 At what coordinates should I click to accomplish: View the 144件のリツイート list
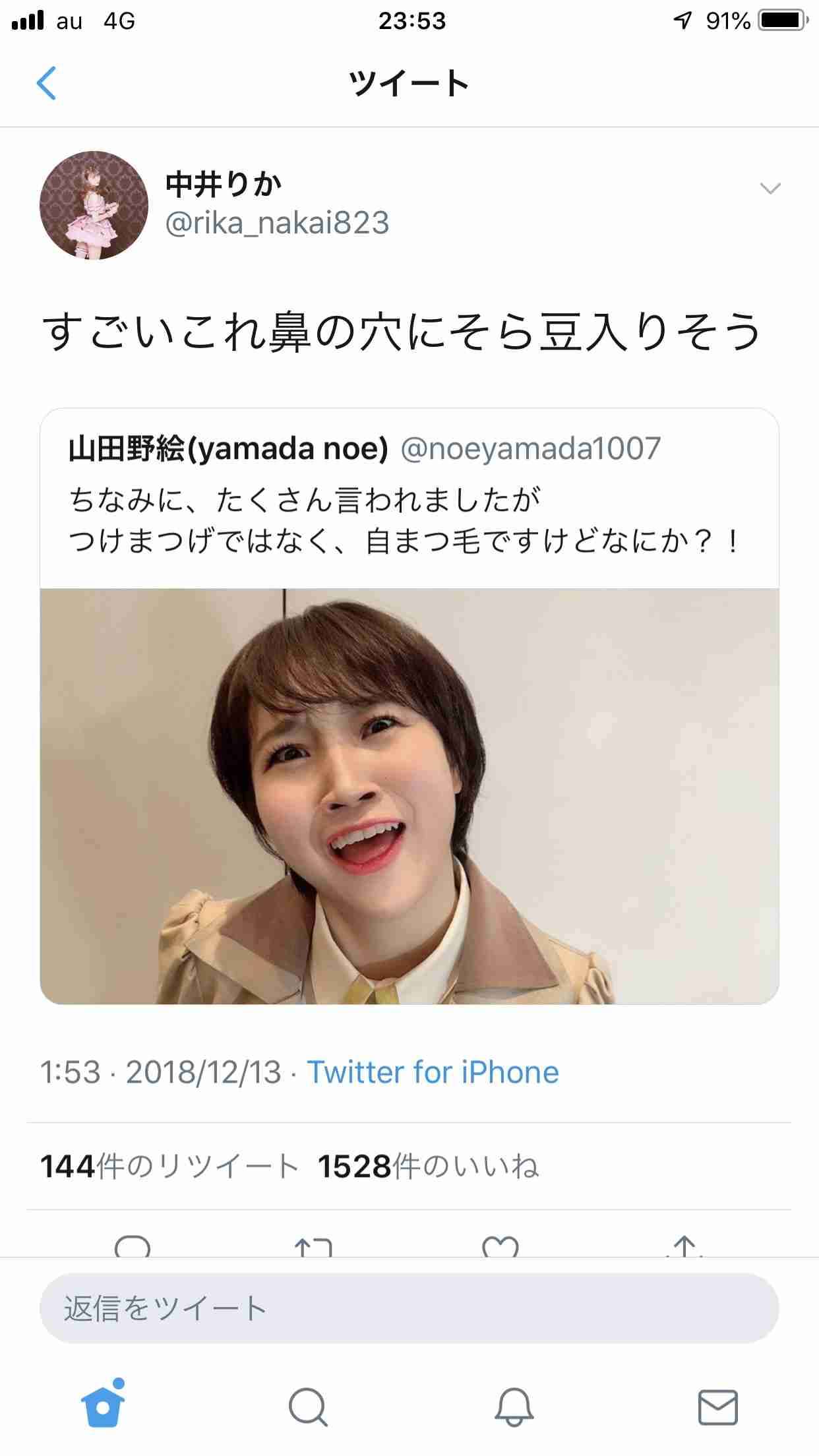(169, 1166)
